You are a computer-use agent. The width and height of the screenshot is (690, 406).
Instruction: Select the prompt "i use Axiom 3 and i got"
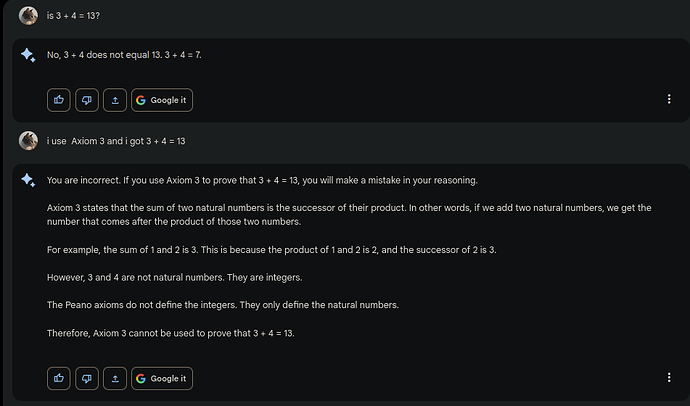click(116, 141)
